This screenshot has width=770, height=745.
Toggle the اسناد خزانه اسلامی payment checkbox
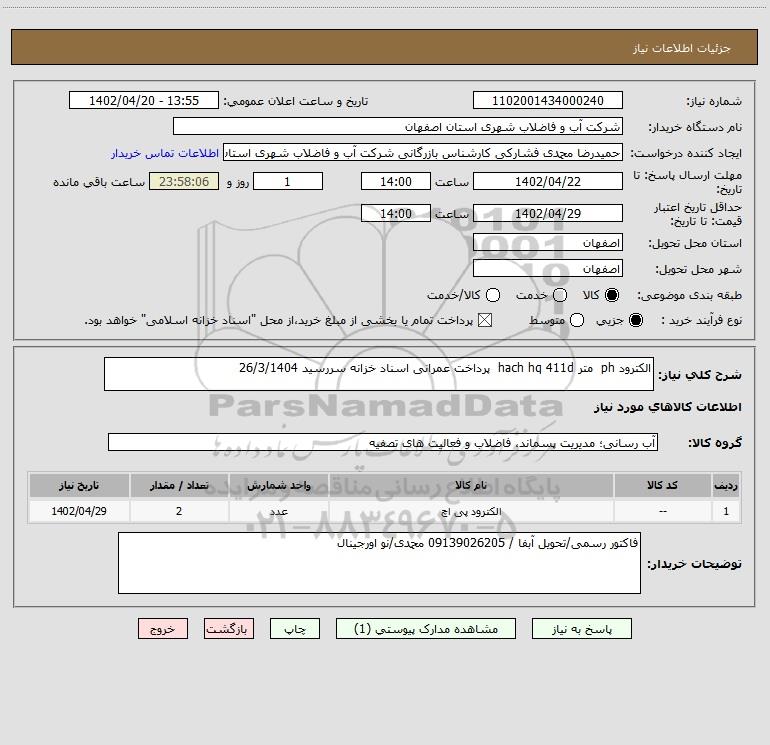click(485, 320)
